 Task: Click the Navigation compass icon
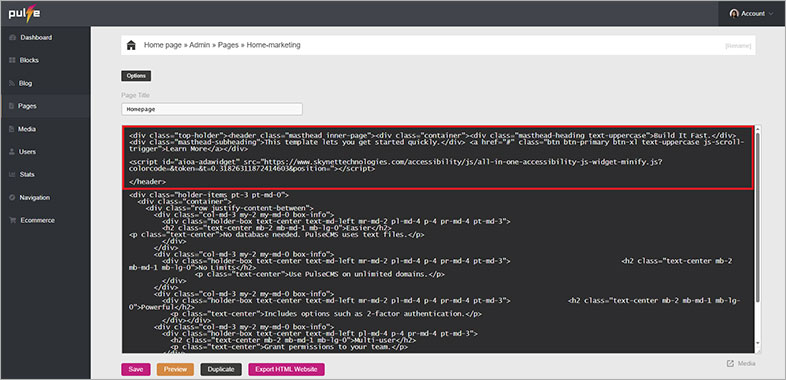(x=12, y=198)
